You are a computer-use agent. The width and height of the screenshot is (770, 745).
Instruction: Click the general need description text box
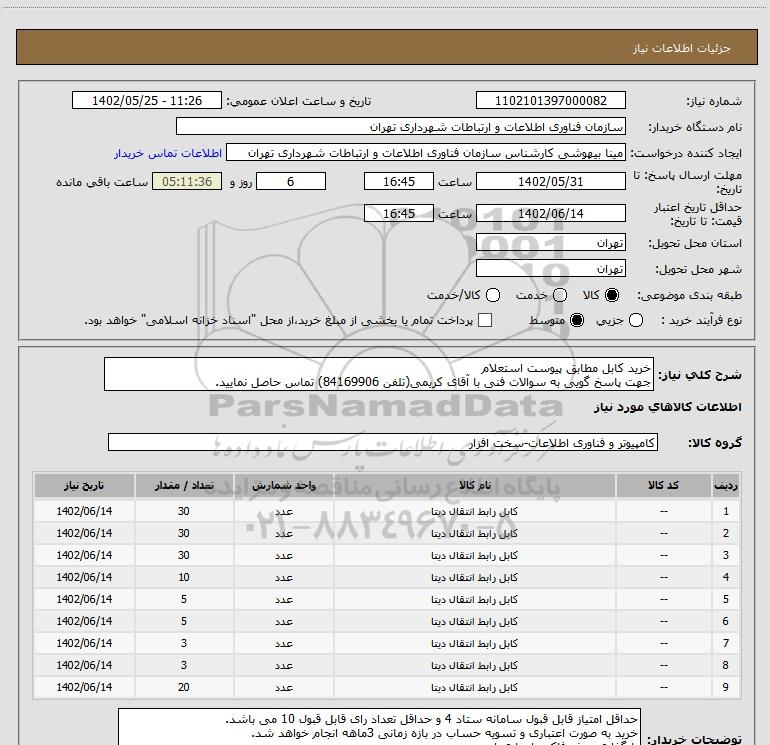click(x=379, y=375)
